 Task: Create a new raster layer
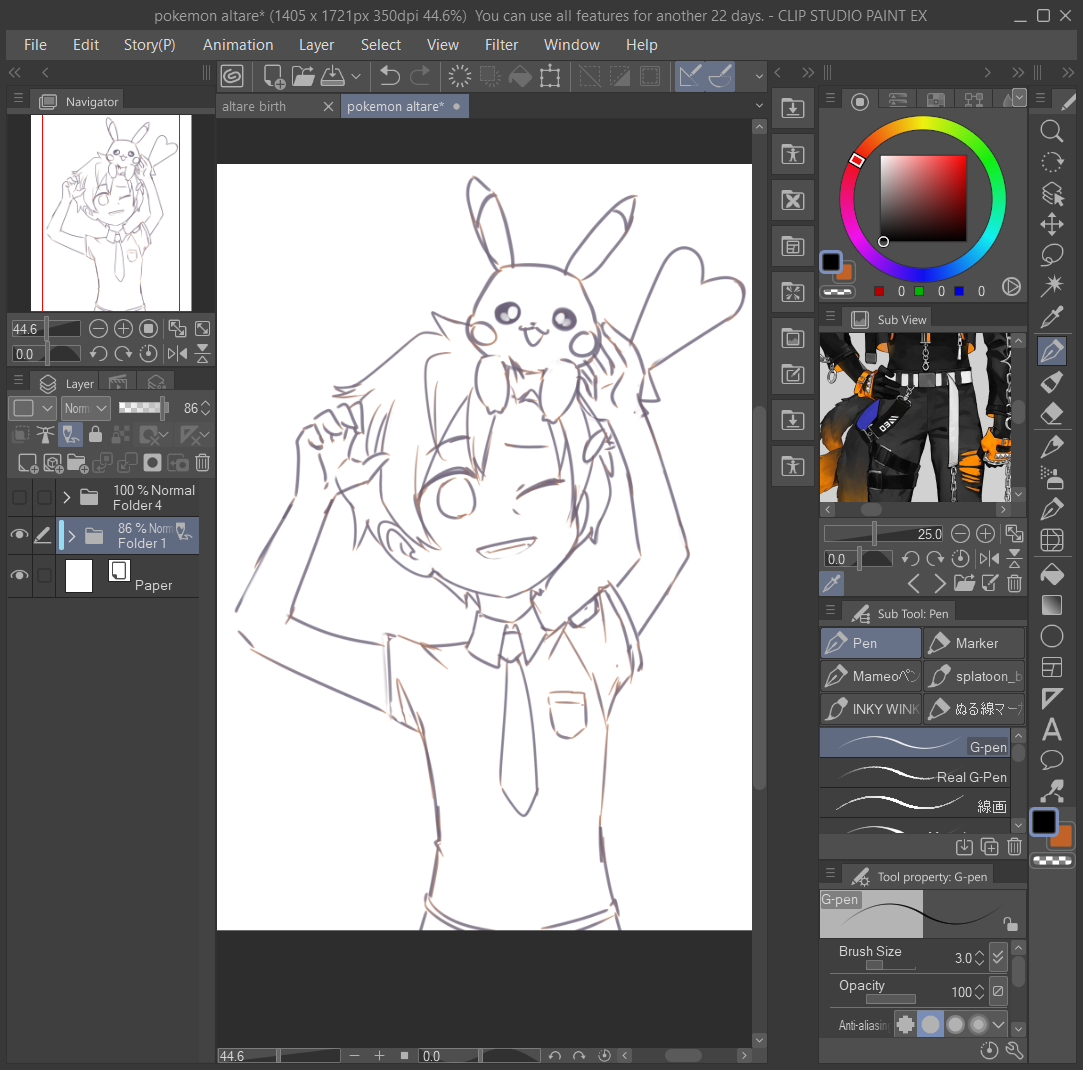pos(28,462)
